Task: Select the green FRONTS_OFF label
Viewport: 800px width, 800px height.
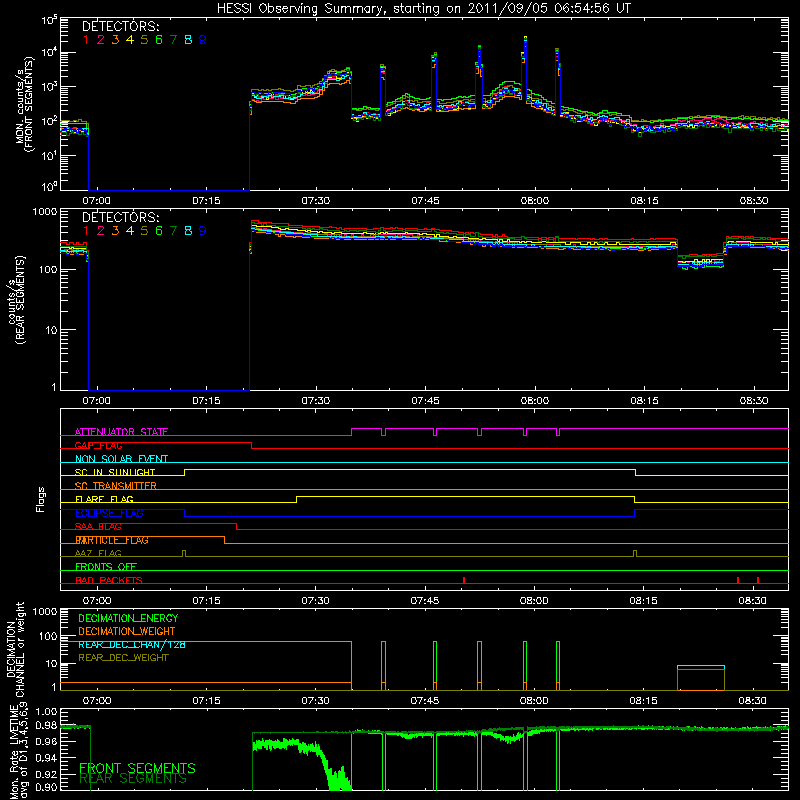Action: click(x=106, y=567)
